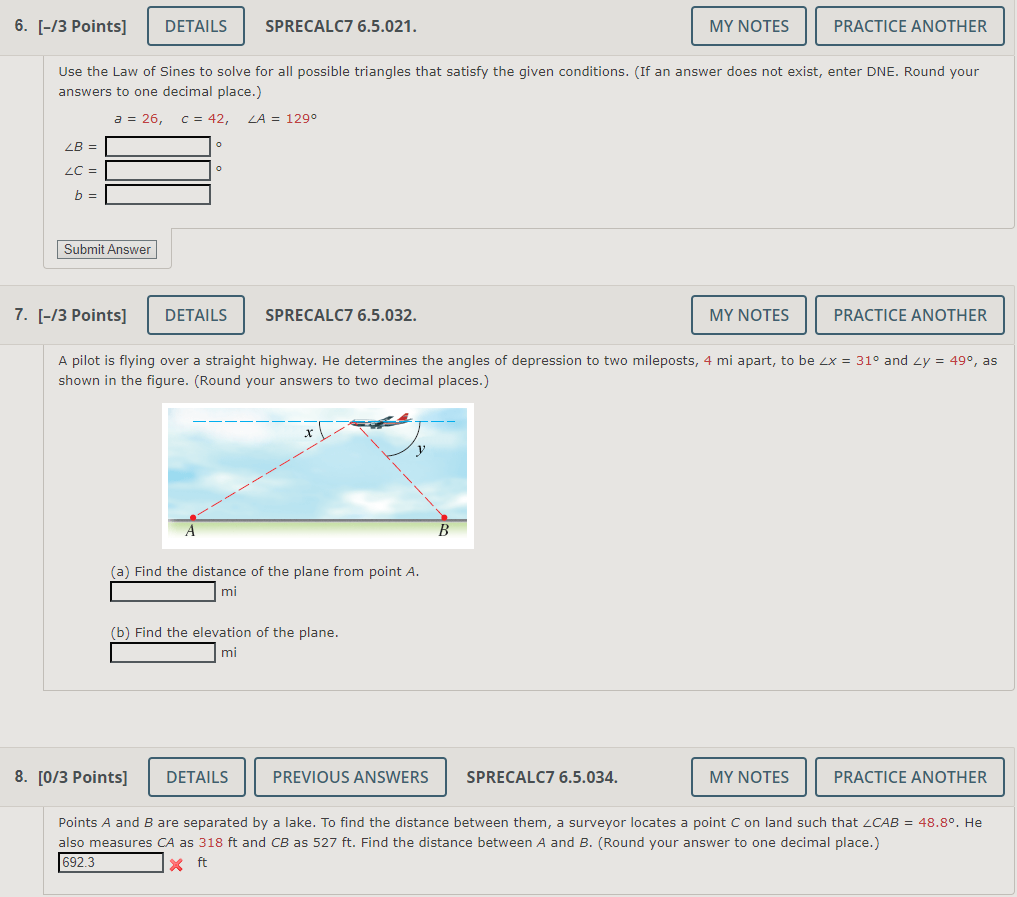The image size is (1017, 897).
Task: Click PRACTICE ANOTHER for question 6
Action: pyautogui.click(x=909, y=26)
